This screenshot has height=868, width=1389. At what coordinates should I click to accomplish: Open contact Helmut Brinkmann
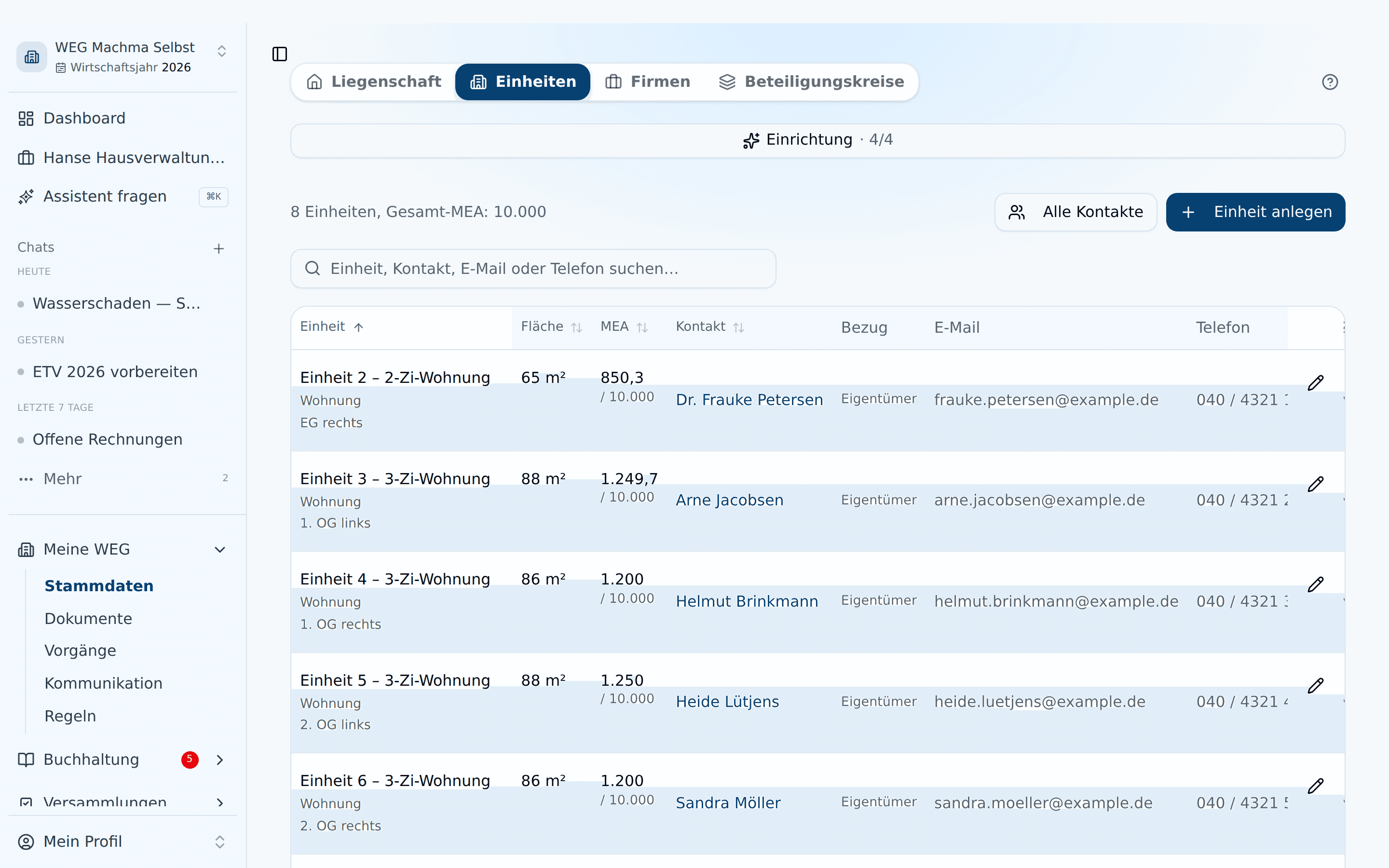click(x=747, y=602)
